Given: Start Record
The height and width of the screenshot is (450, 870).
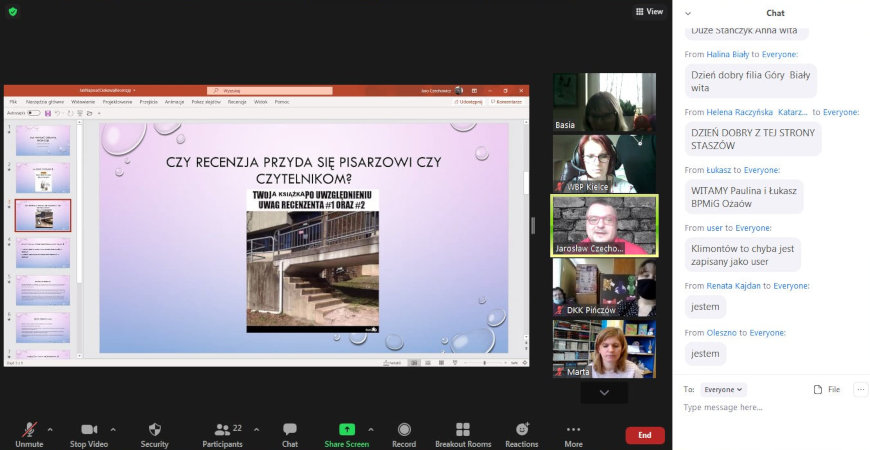Looking at the screenshot, I should click(404, 434).
